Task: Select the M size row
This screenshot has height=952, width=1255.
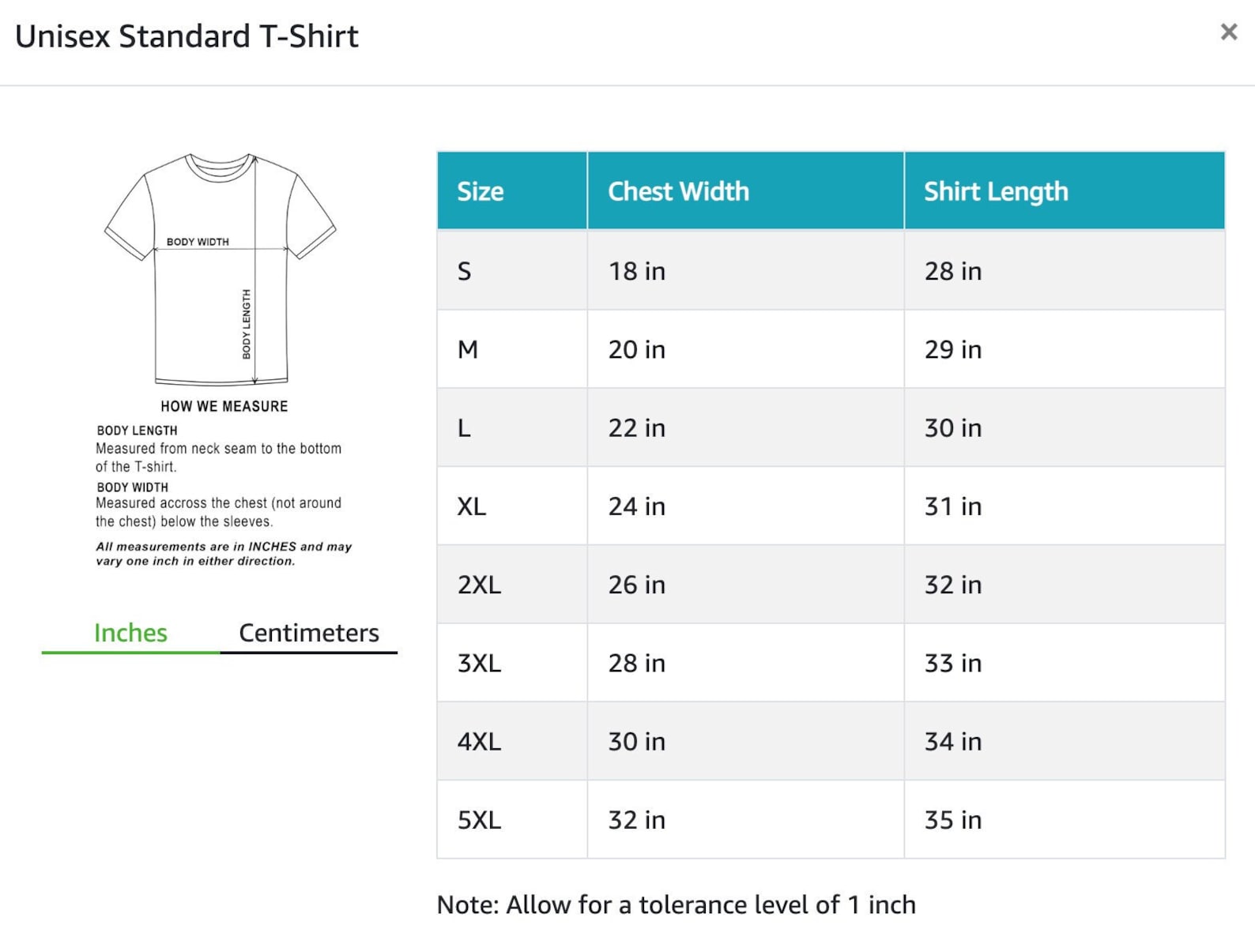Action: coord(831,348)
